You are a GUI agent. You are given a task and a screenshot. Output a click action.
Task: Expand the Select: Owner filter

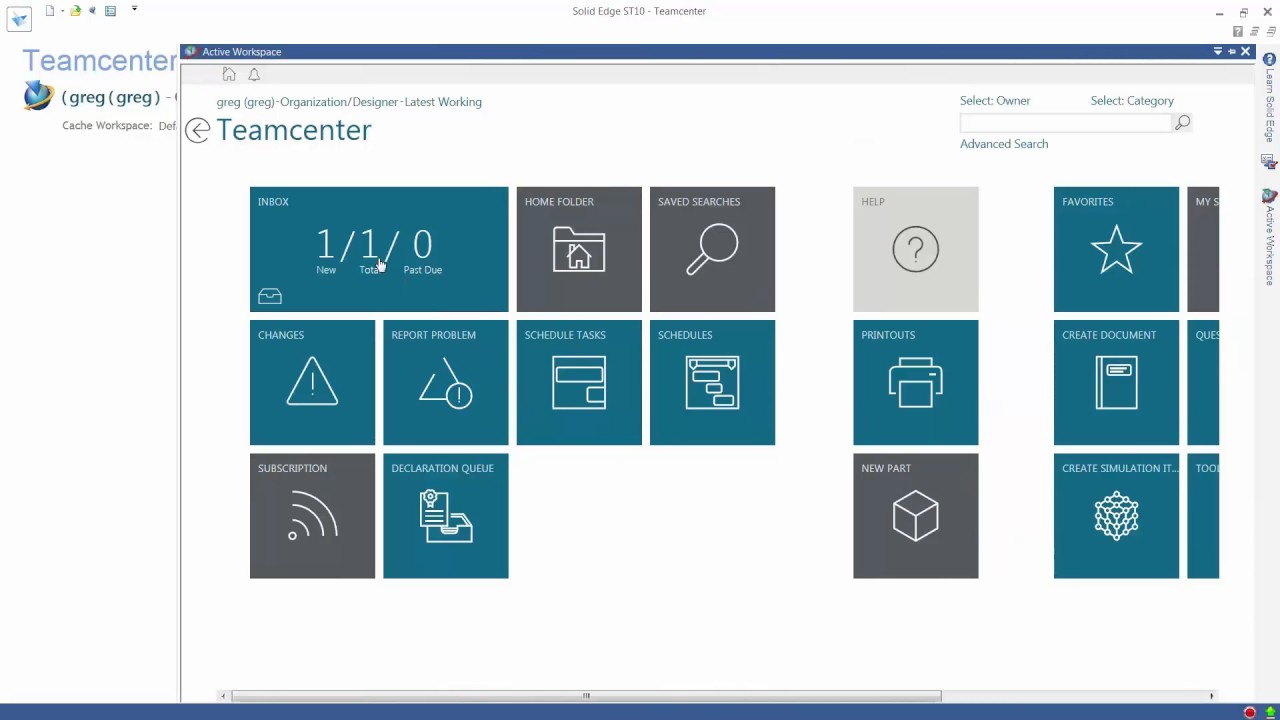994,101
